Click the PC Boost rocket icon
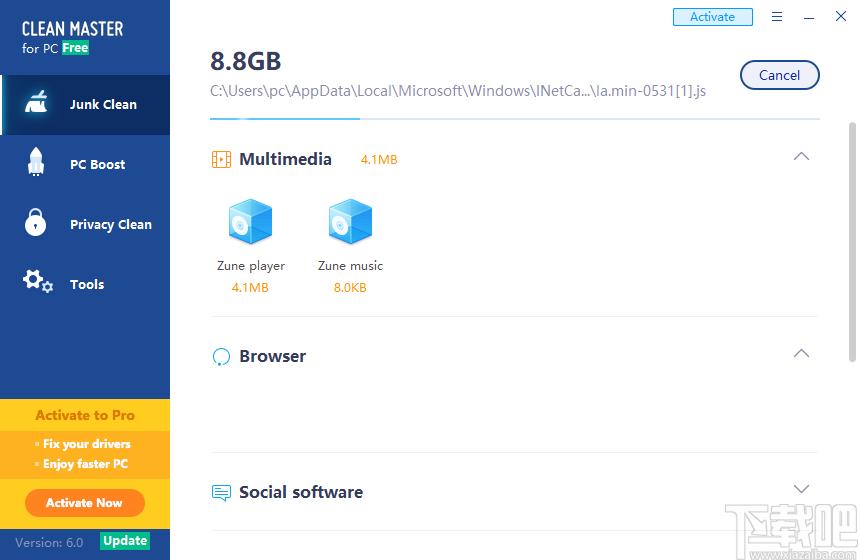 pos(36,161)
